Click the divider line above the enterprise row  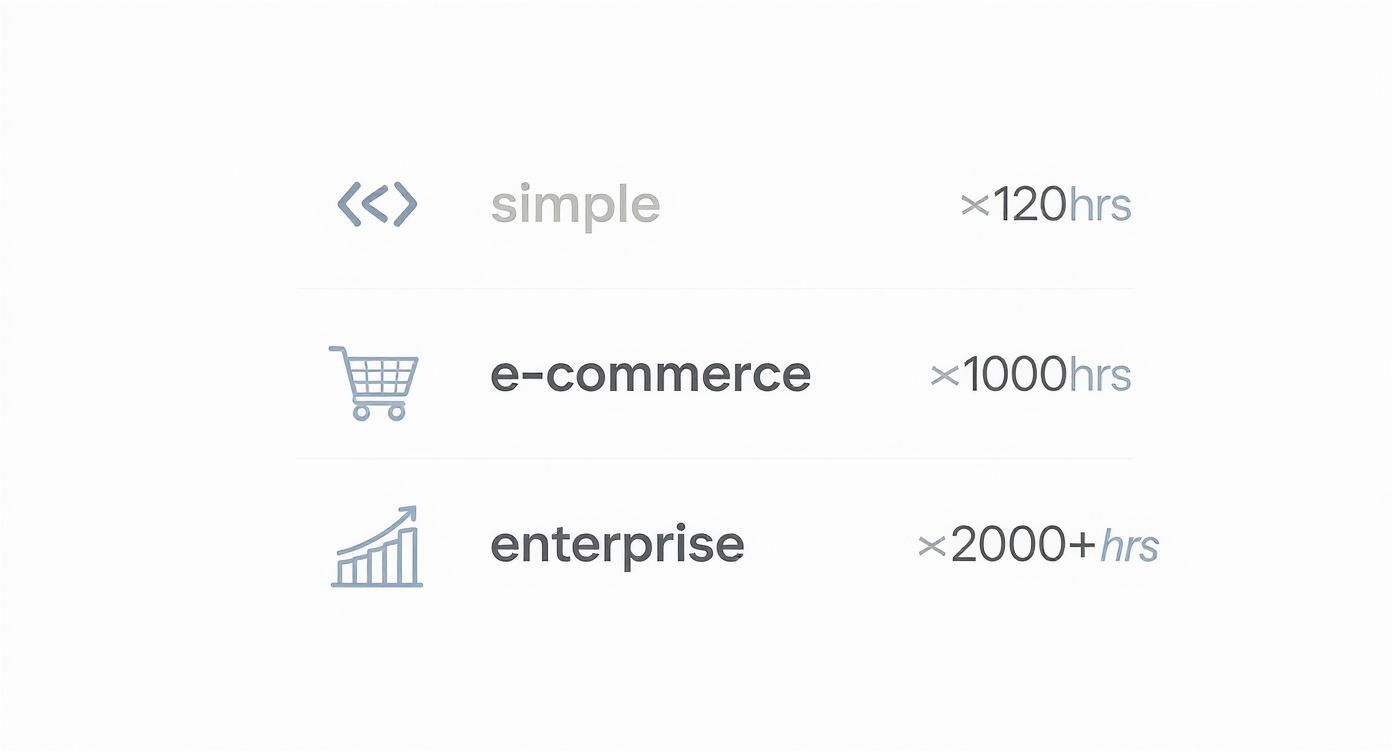(714, 459)
